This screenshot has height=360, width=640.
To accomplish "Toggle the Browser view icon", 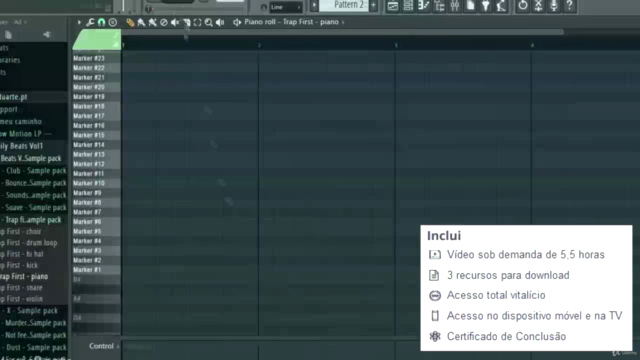I will click(439, 6).
